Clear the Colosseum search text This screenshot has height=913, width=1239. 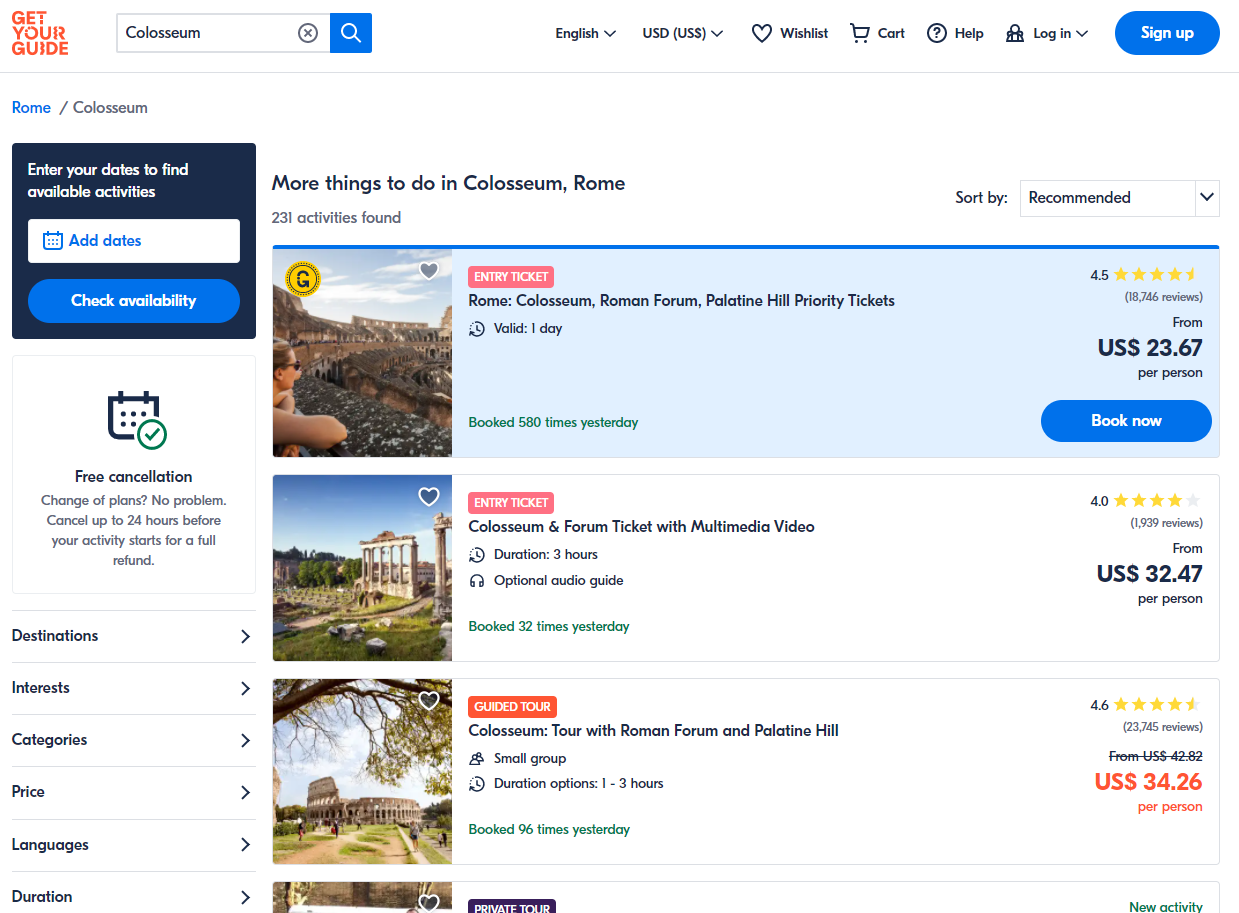308,33
